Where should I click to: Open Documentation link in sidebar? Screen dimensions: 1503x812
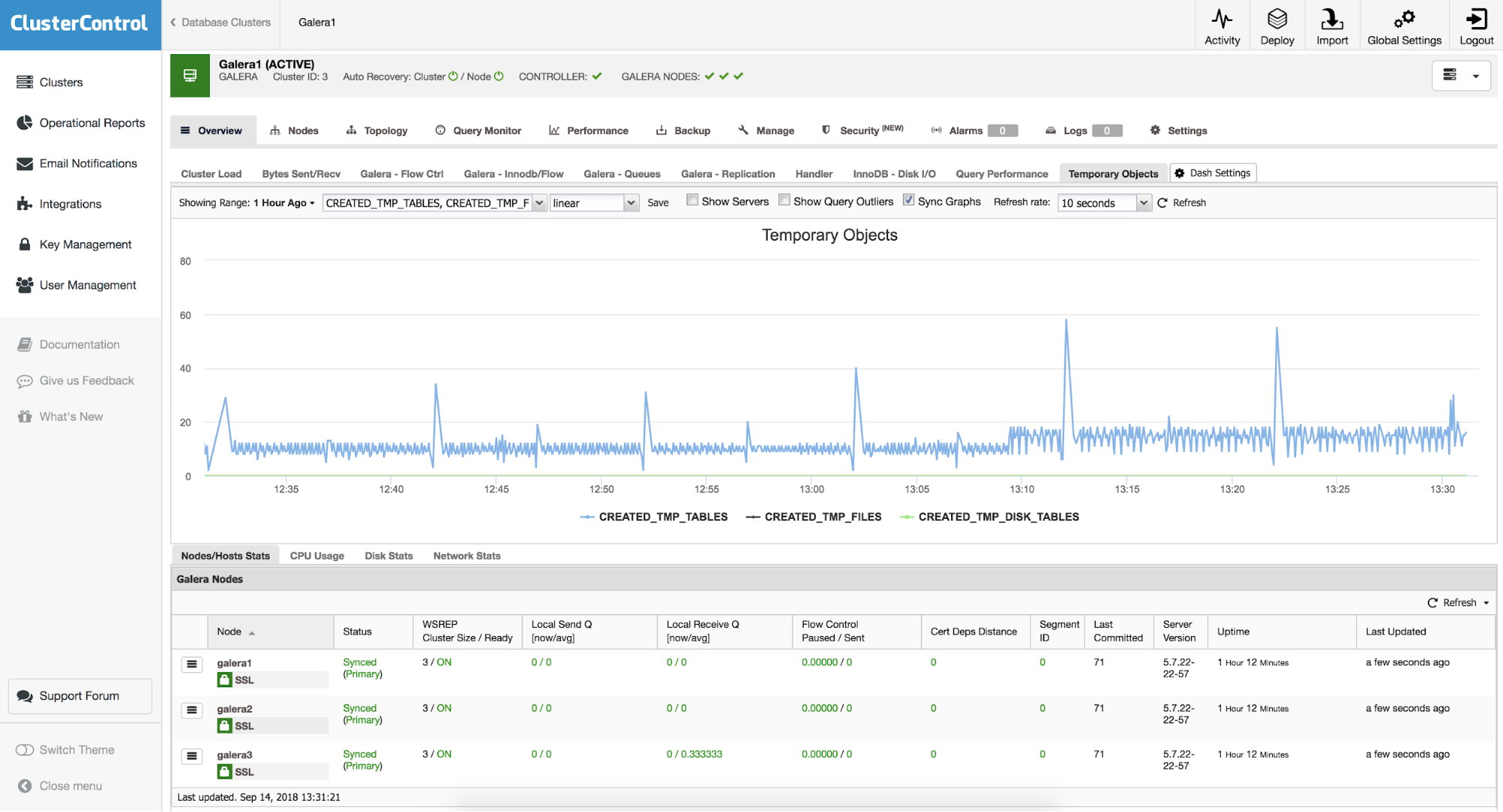tap(68, 344)
